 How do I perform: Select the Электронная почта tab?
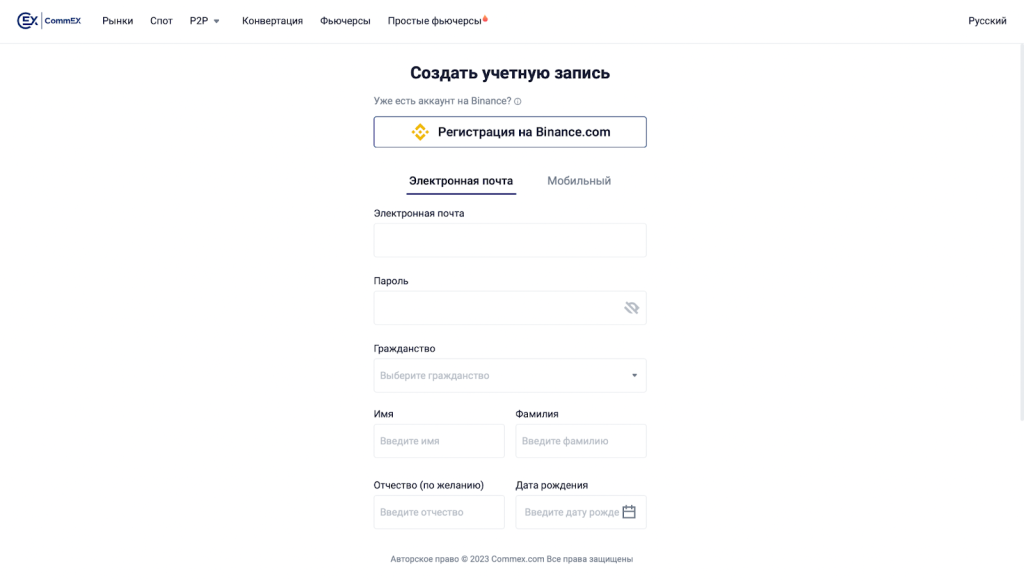(461, 181)
